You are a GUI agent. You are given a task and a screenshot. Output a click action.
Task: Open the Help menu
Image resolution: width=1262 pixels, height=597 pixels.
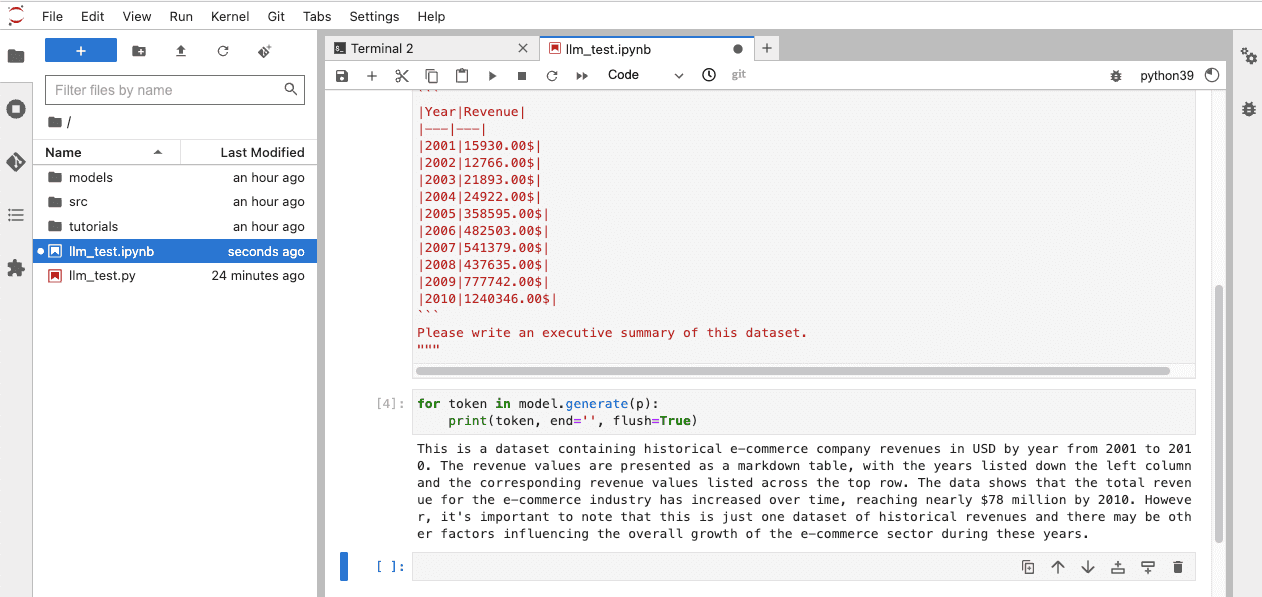click(431, 16)
